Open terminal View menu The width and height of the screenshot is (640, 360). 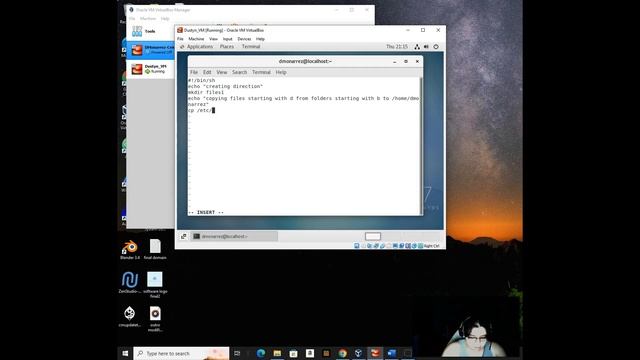tap(222, 72)
